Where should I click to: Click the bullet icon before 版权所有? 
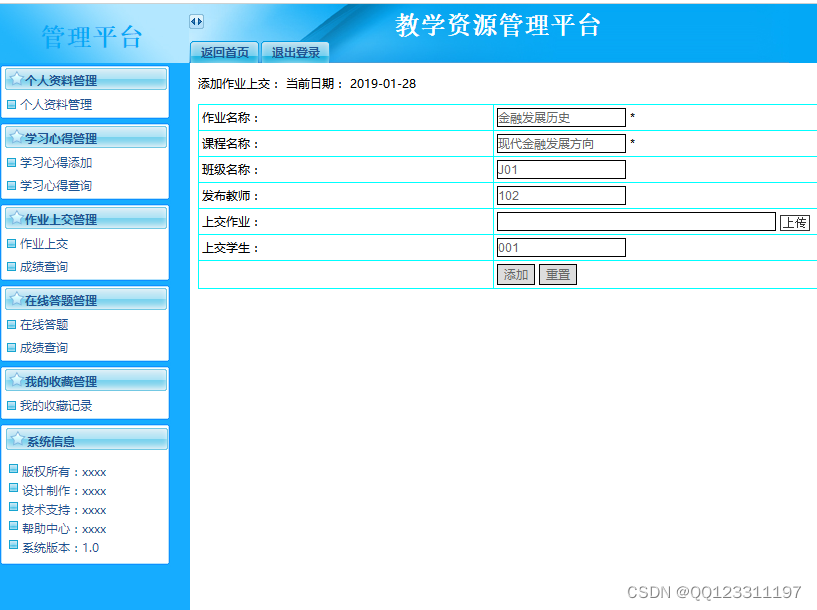[x=14, y=469]
